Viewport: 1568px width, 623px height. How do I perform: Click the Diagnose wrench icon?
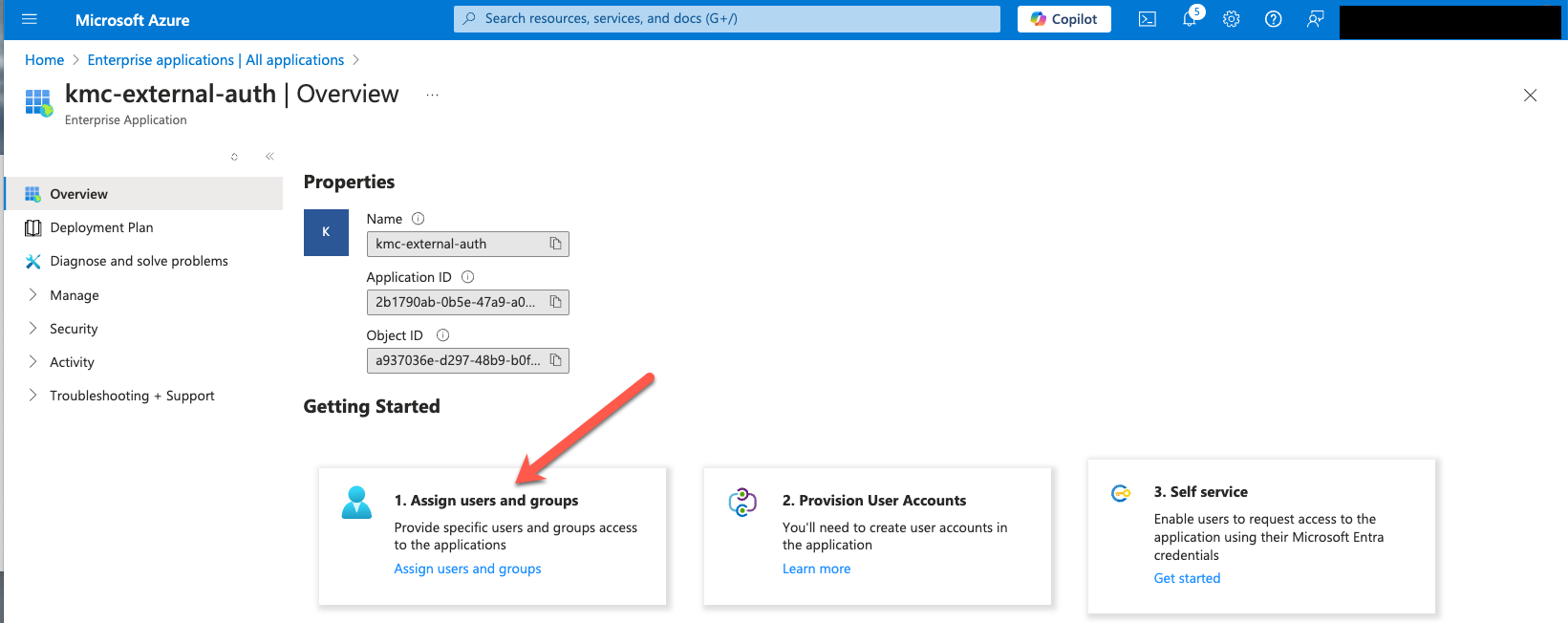tap(32, 261)
